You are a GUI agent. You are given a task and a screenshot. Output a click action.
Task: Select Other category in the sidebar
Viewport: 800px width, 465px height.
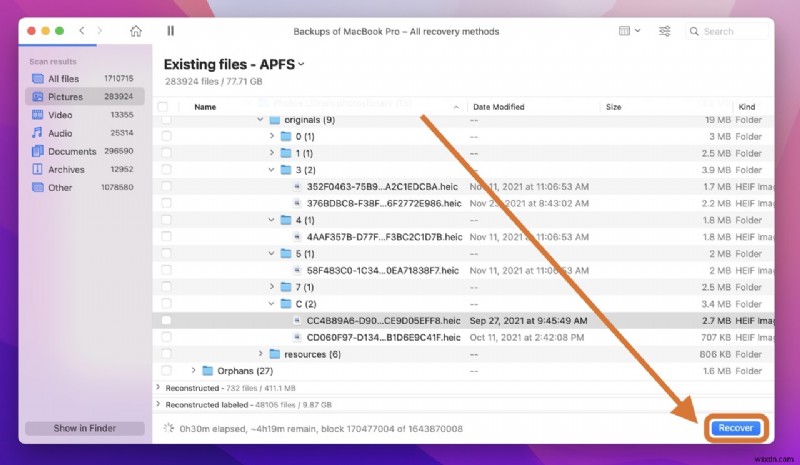[x=84, y=187]
